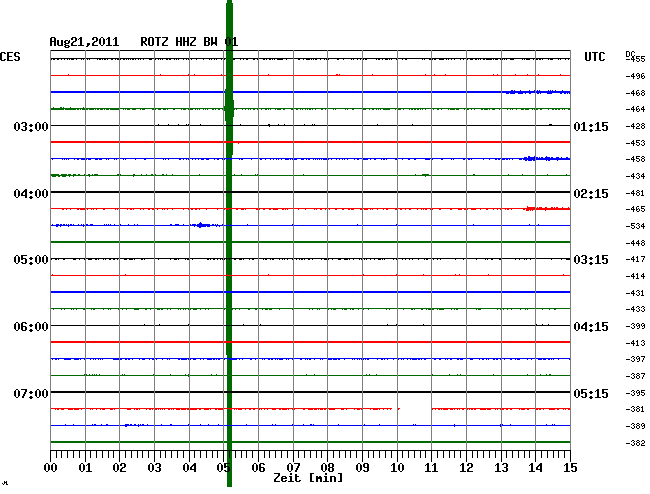650x494 pixels.
Task: Click minute axis tick label 15
Action: coord(570,468)
